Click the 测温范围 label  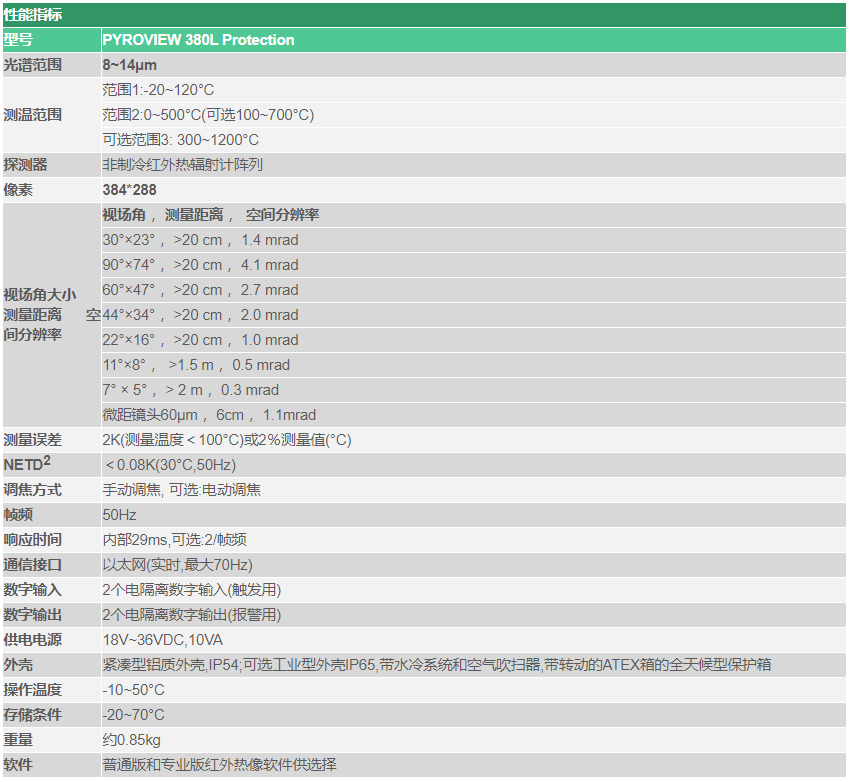(33, 115)
